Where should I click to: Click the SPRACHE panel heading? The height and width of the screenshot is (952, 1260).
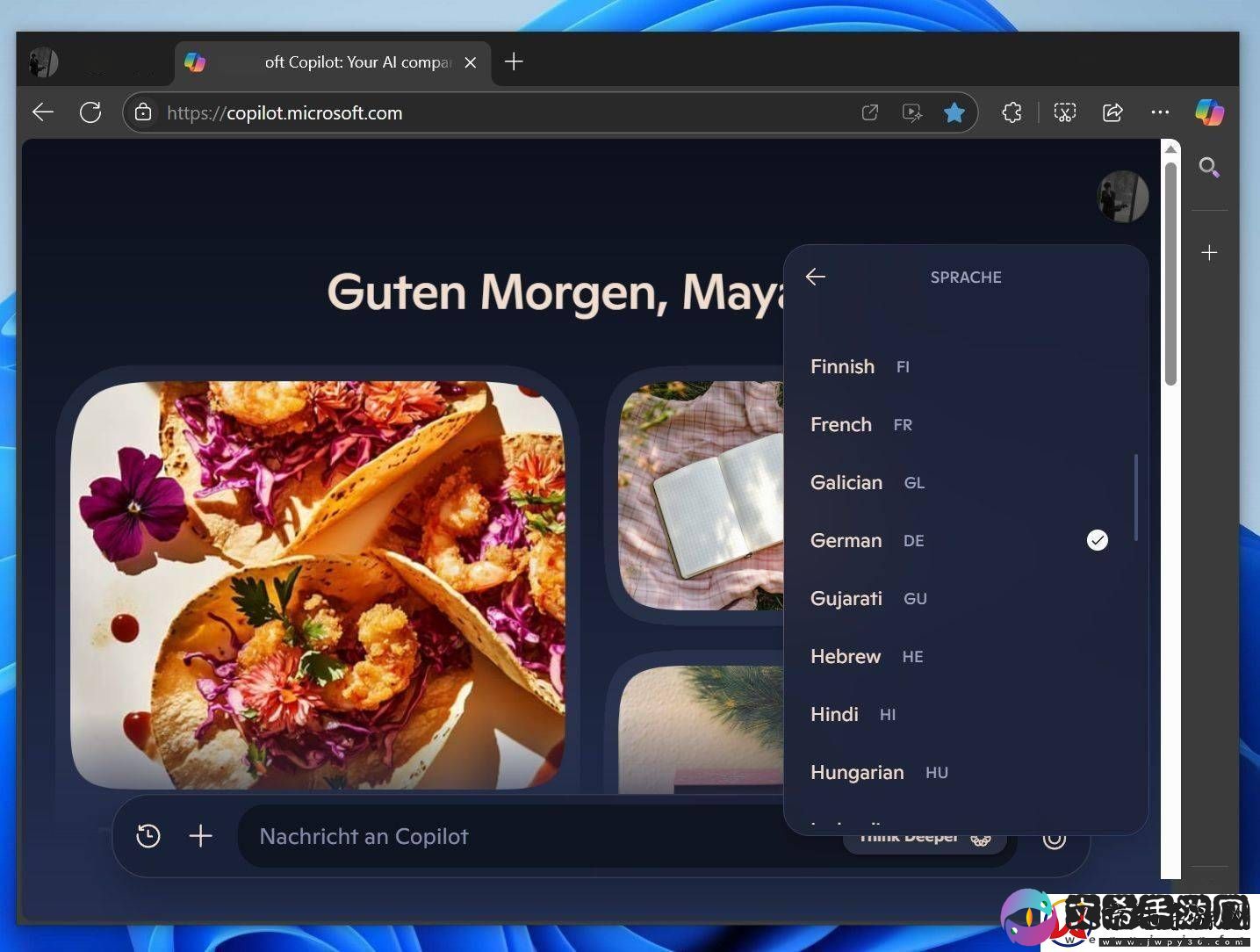(x=966, y=278)
